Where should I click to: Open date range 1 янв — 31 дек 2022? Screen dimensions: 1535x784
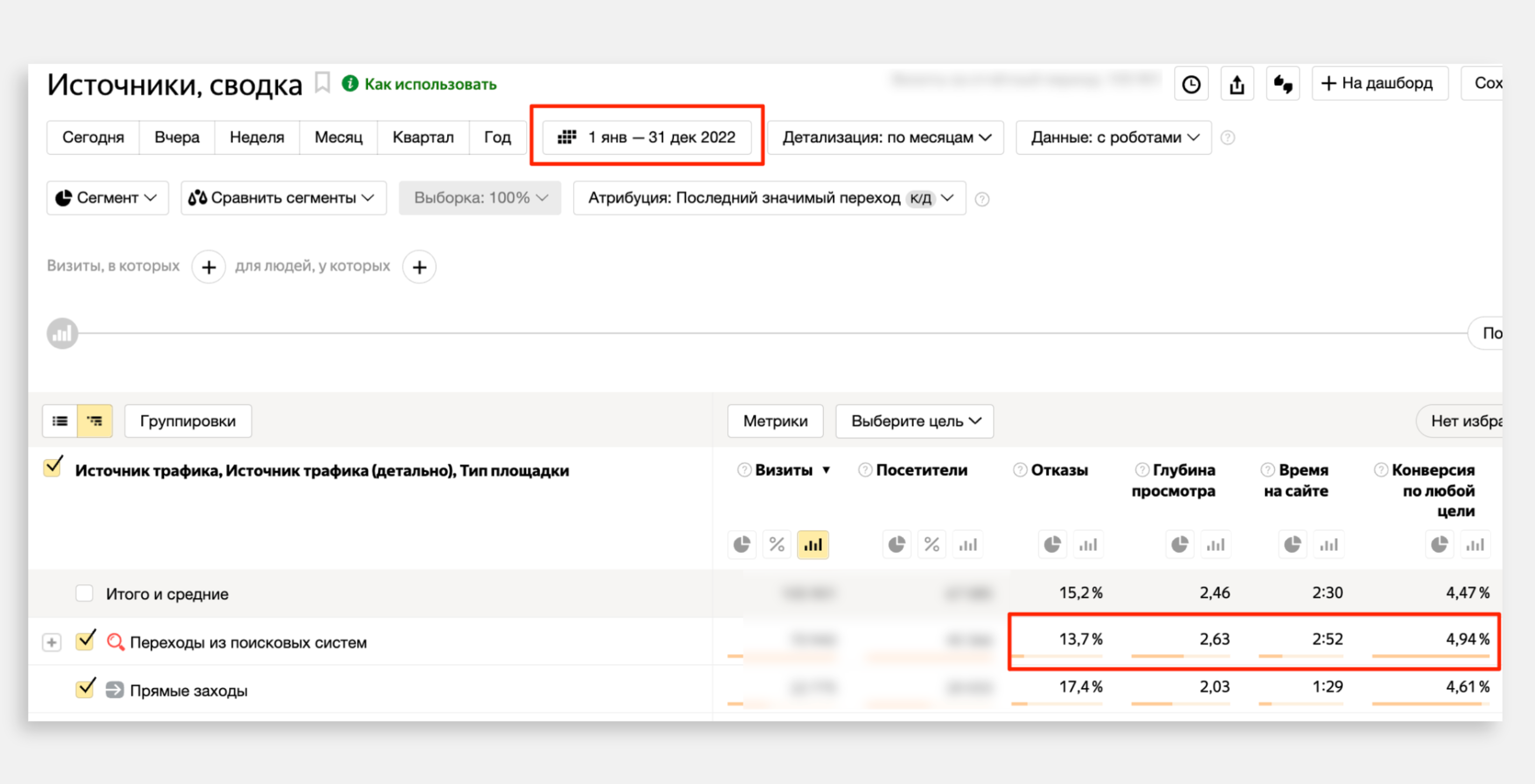coord(646,138)
